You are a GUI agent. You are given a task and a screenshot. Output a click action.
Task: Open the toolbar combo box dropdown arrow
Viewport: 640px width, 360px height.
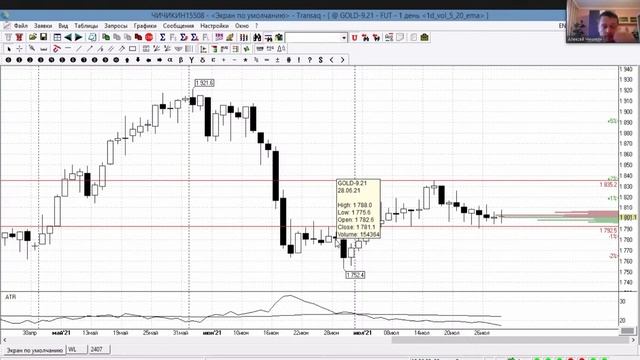pos(344,38)
